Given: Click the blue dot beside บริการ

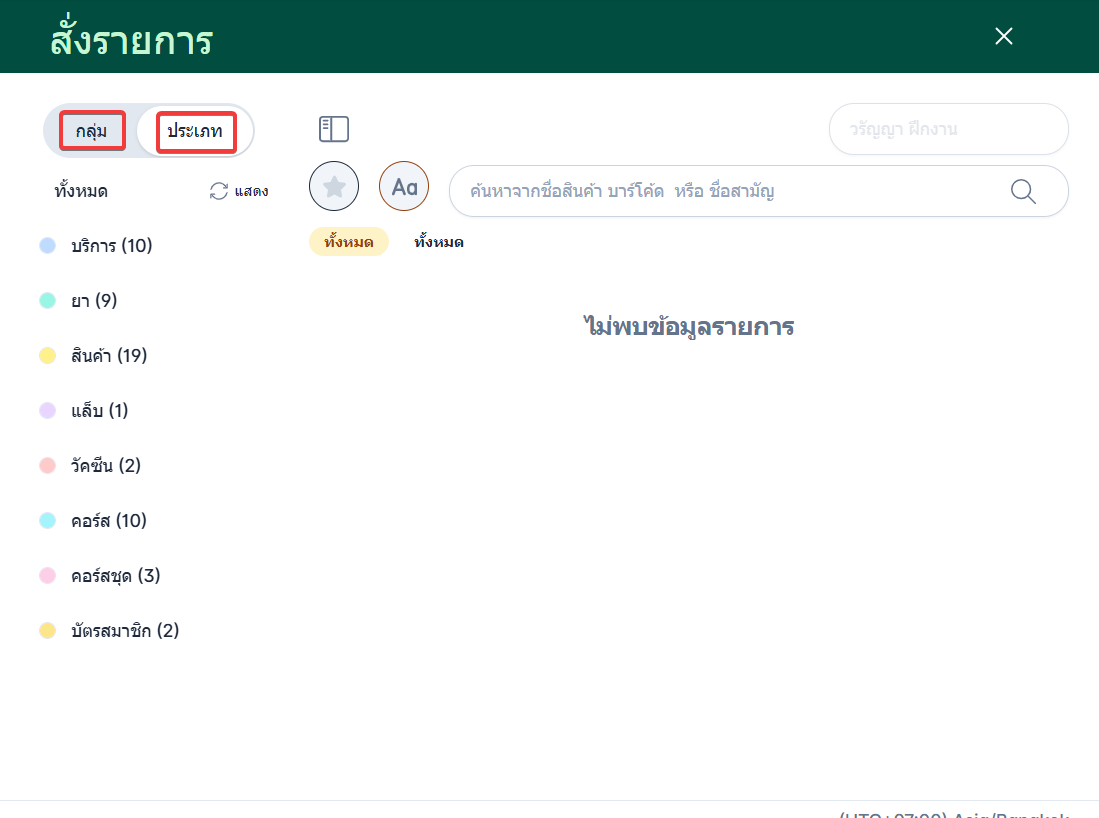Looking at the screenshot, I should [47, 245].
